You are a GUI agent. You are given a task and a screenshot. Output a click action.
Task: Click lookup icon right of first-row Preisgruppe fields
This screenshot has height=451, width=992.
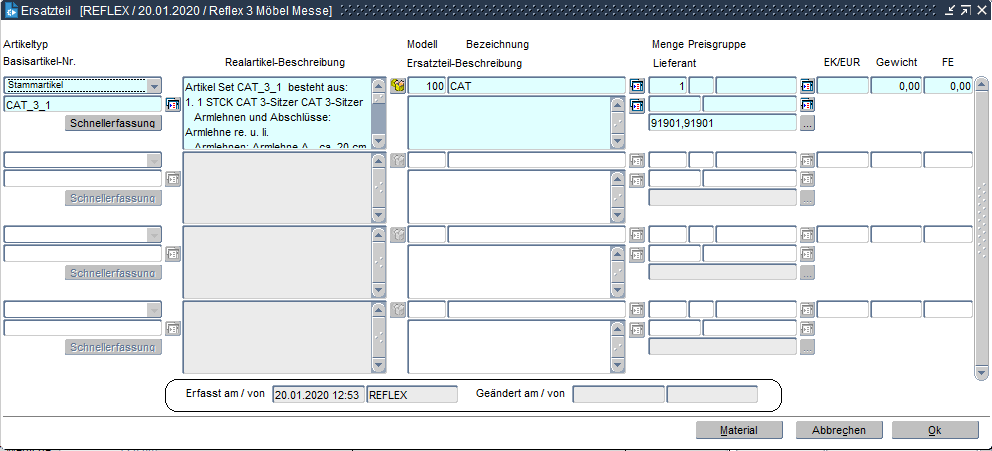click(x=807, y=86)
